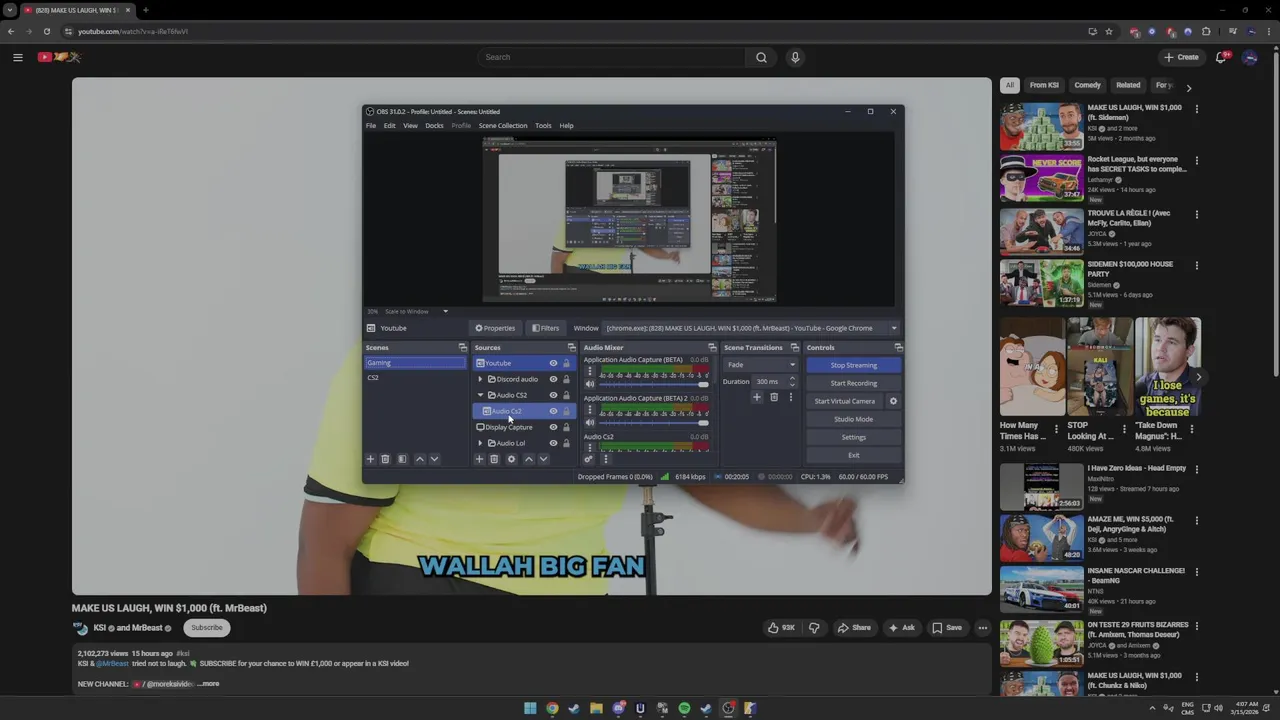Move scene down in Scenes panel
Screen dimensions: 1280x720
[434, 459]
